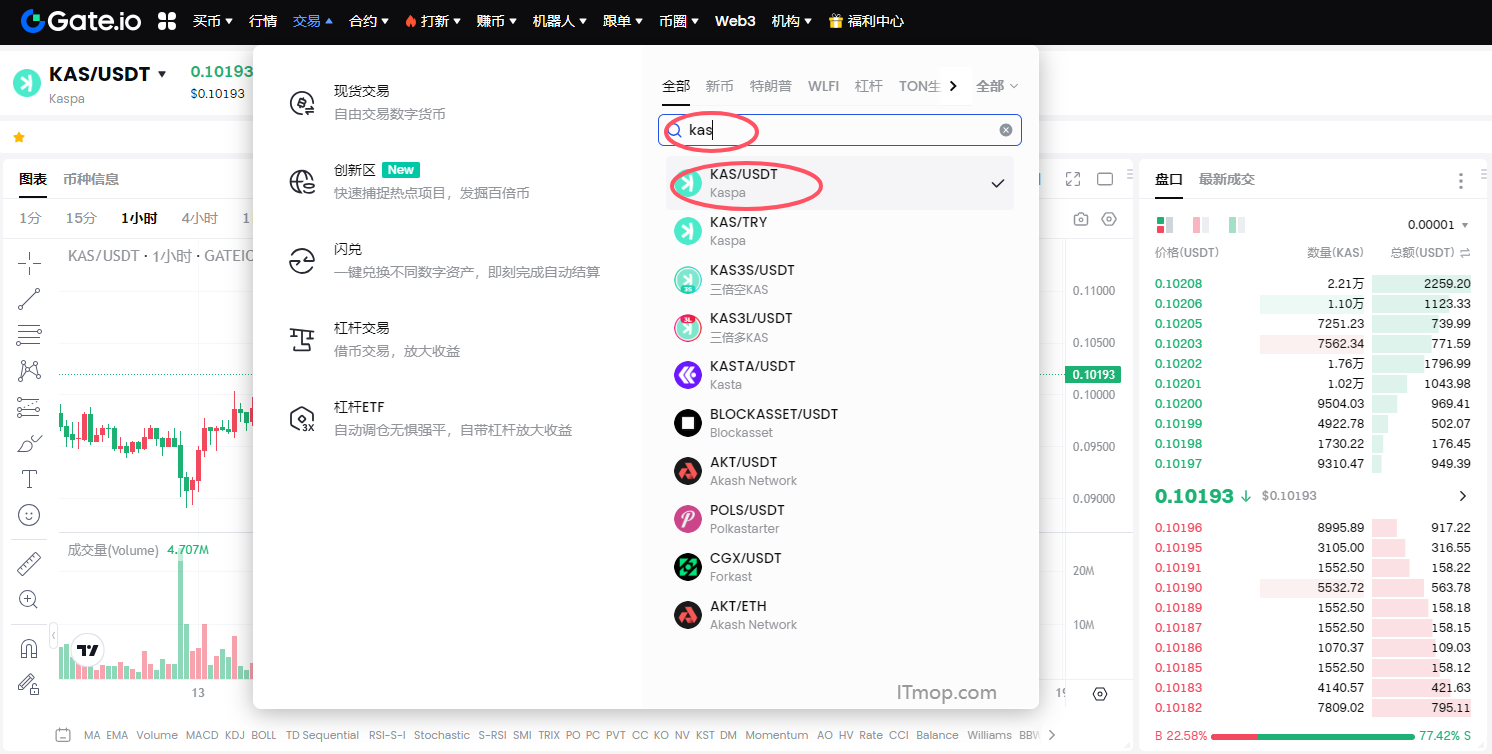
Task: Select the 15分 timeframe
Action: pos(81,218)
